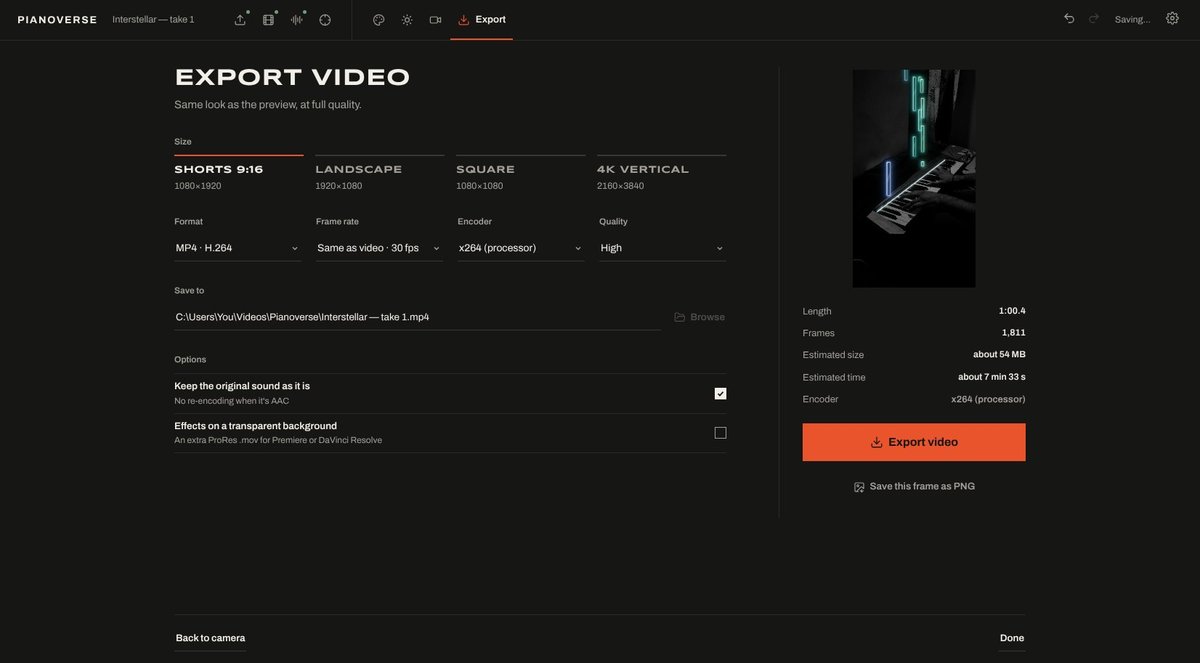The width and height of the screenshot is (1200, 663).
Task: Click the Browse folder button
Action: click(699, 317)
